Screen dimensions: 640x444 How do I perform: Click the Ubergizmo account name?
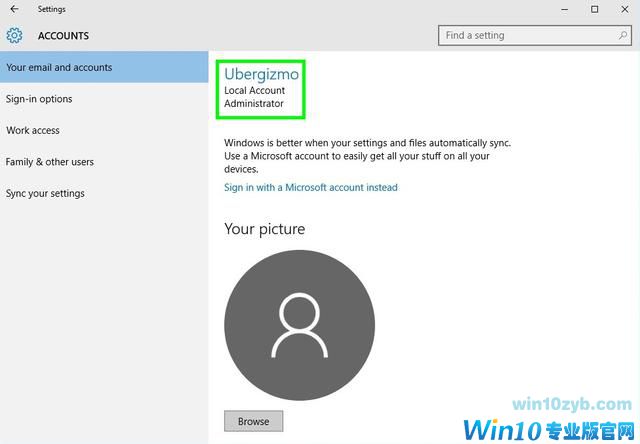point(261,74)
